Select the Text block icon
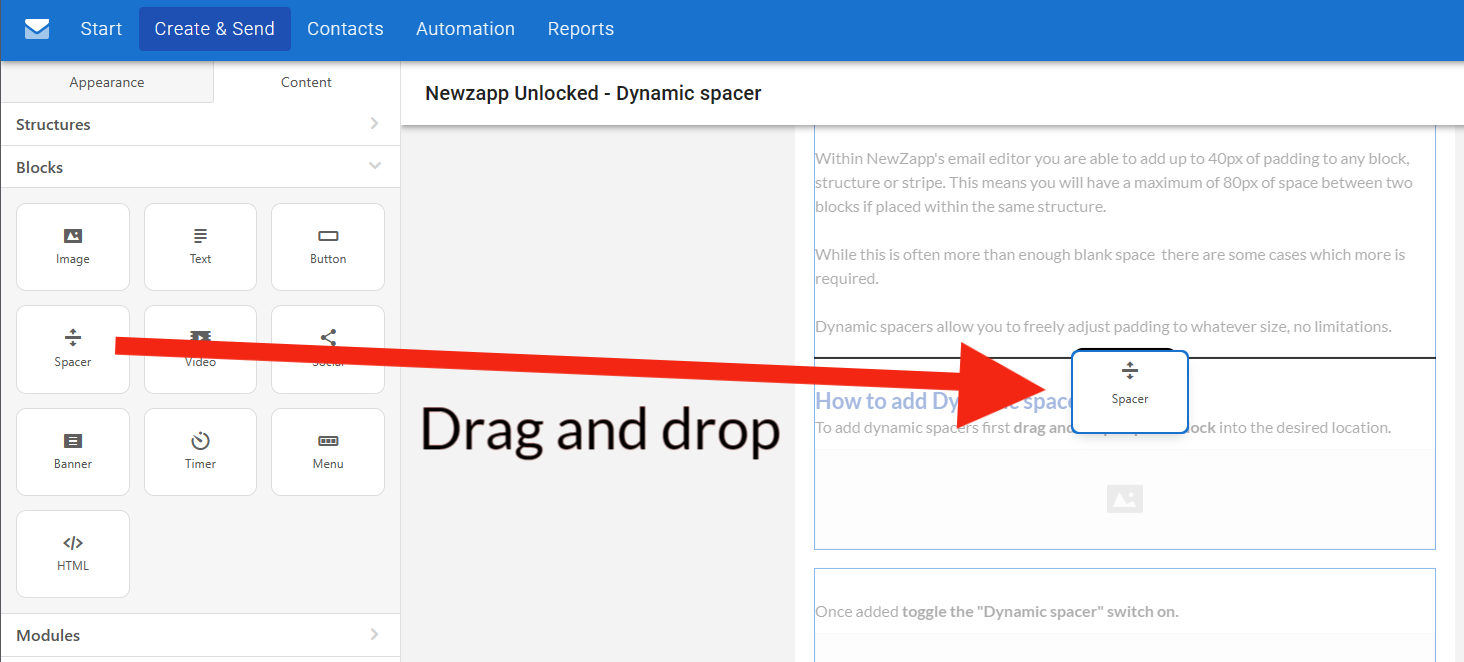This screenshot has width=1464, height=662. [200, 246]
